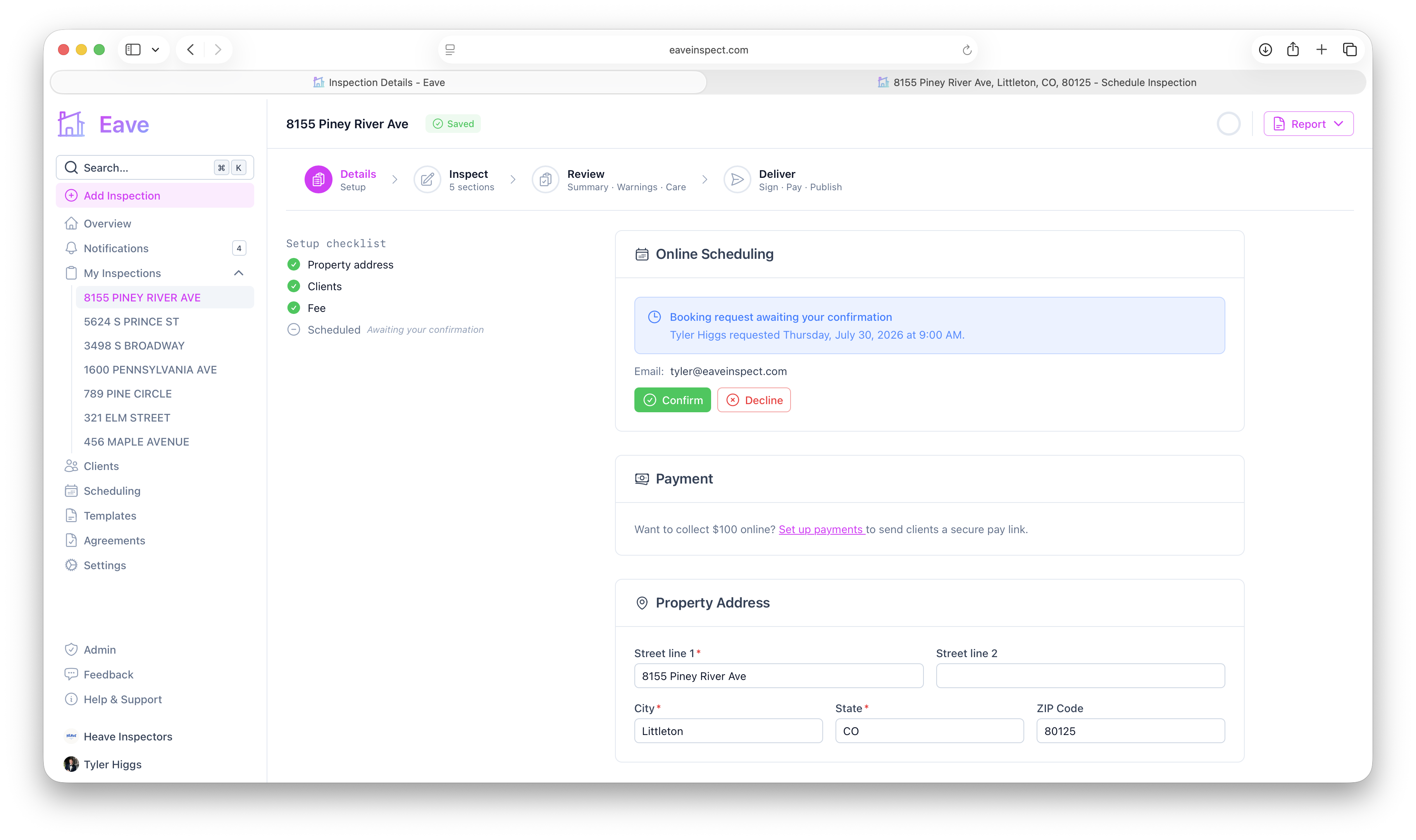1416x840 pixels.
Task: Confirm the booking request
Action: [x=672, y=400]
